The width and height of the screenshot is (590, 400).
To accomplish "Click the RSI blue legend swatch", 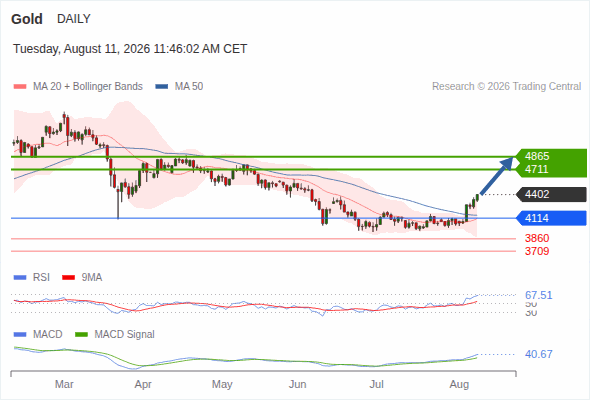I will 20,278.
